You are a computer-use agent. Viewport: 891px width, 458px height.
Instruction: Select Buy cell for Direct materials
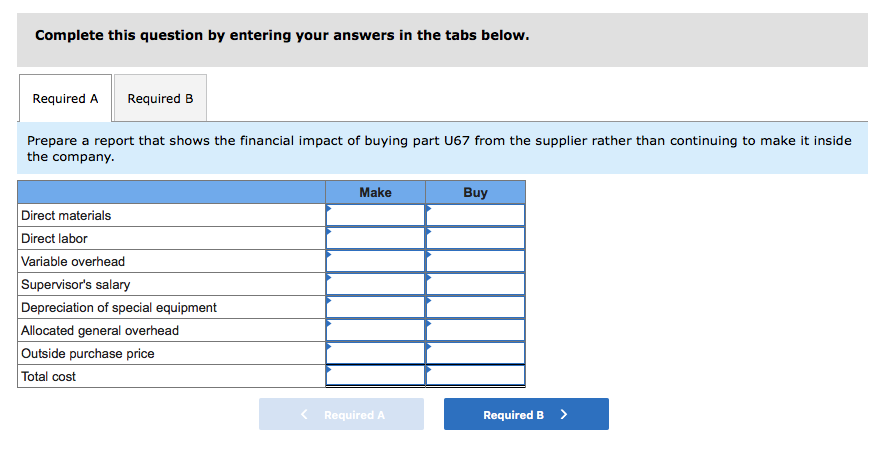pyautogui.click(x=475, y=216)
